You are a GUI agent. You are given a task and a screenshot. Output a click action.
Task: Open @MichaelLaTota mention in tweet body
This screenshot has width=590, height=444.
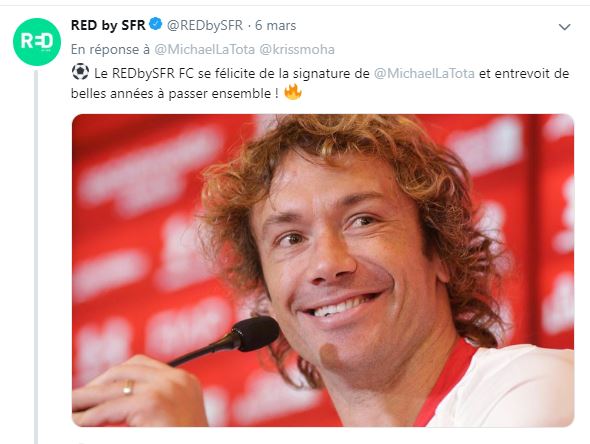(x=424, y=73)
